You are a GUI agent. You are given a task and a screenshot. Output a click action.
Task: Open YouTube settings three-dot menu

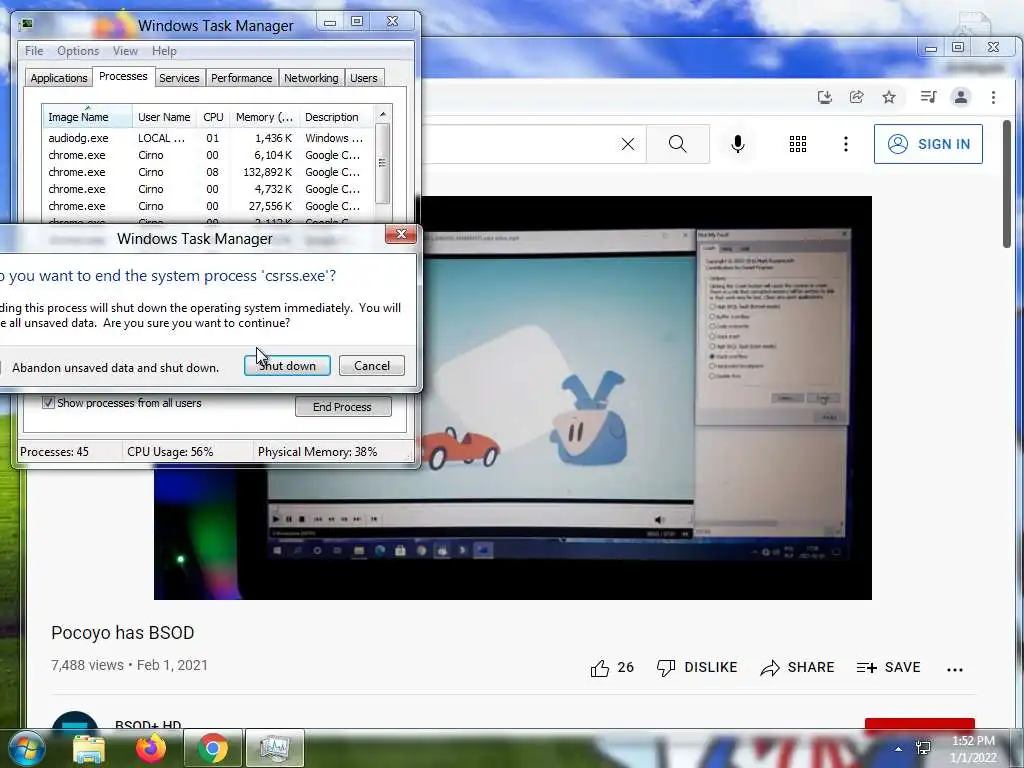pyautogui.click(x=846, y=144)
